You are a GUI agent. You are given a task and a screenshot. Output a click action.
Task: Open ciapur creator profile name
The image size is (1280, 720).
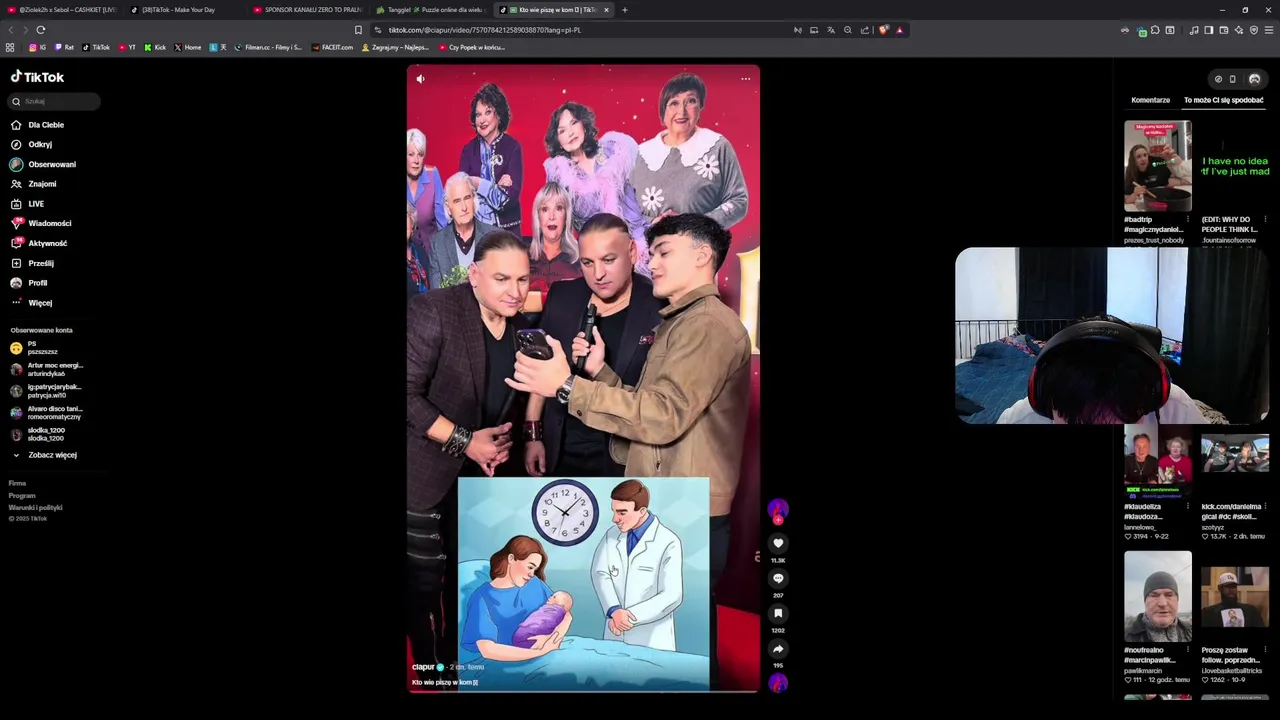tap(423, 667)
